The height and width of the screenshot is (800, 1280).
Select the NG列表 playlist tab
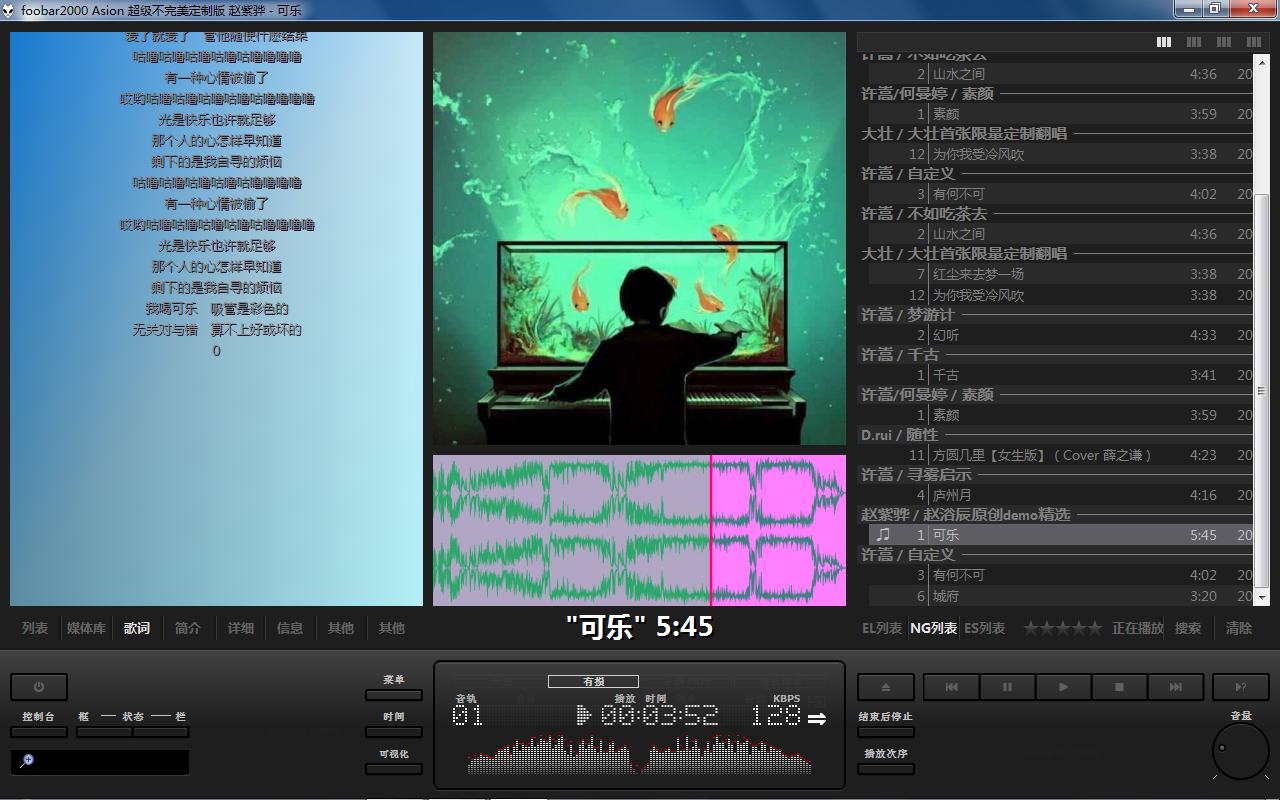pyautogui.click(x=933, y=628)
